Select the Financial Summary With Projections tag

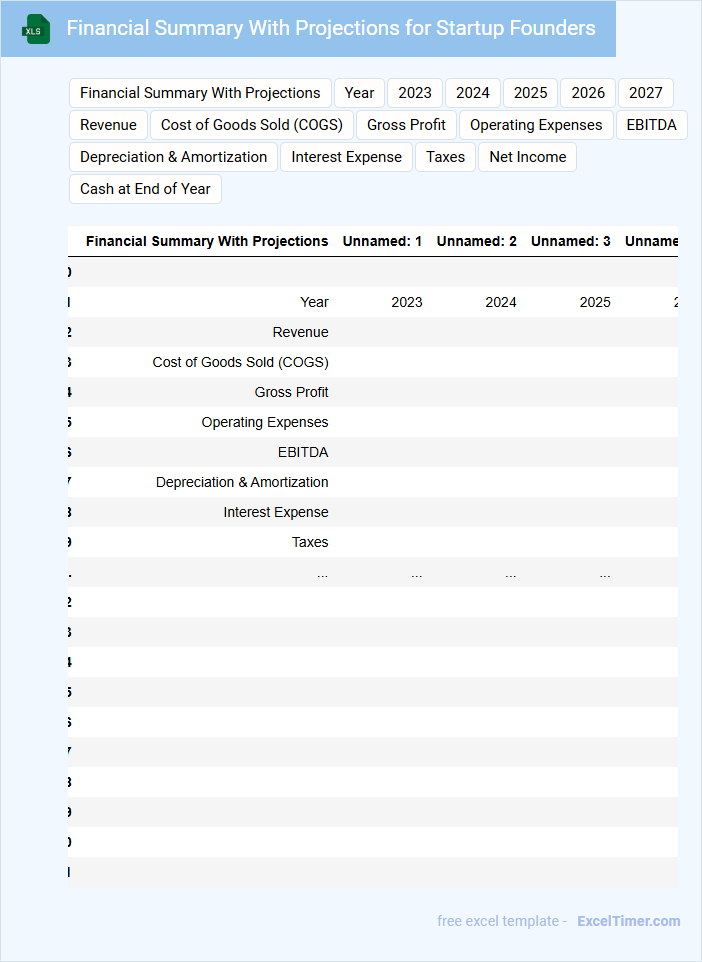(200, 93)
